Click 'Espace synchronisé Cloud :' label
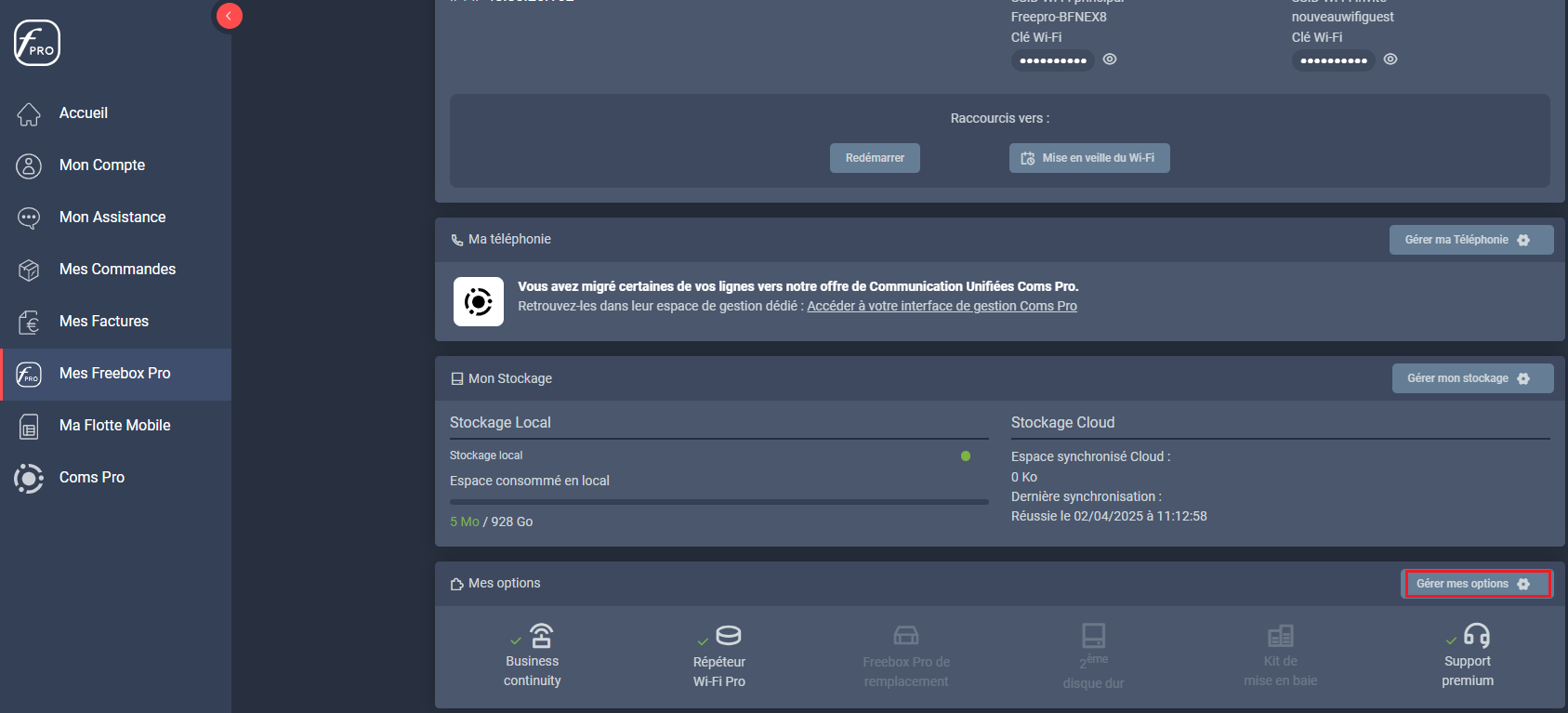1568x713 pixels. pyautogui.click(x=1090, y=456)
